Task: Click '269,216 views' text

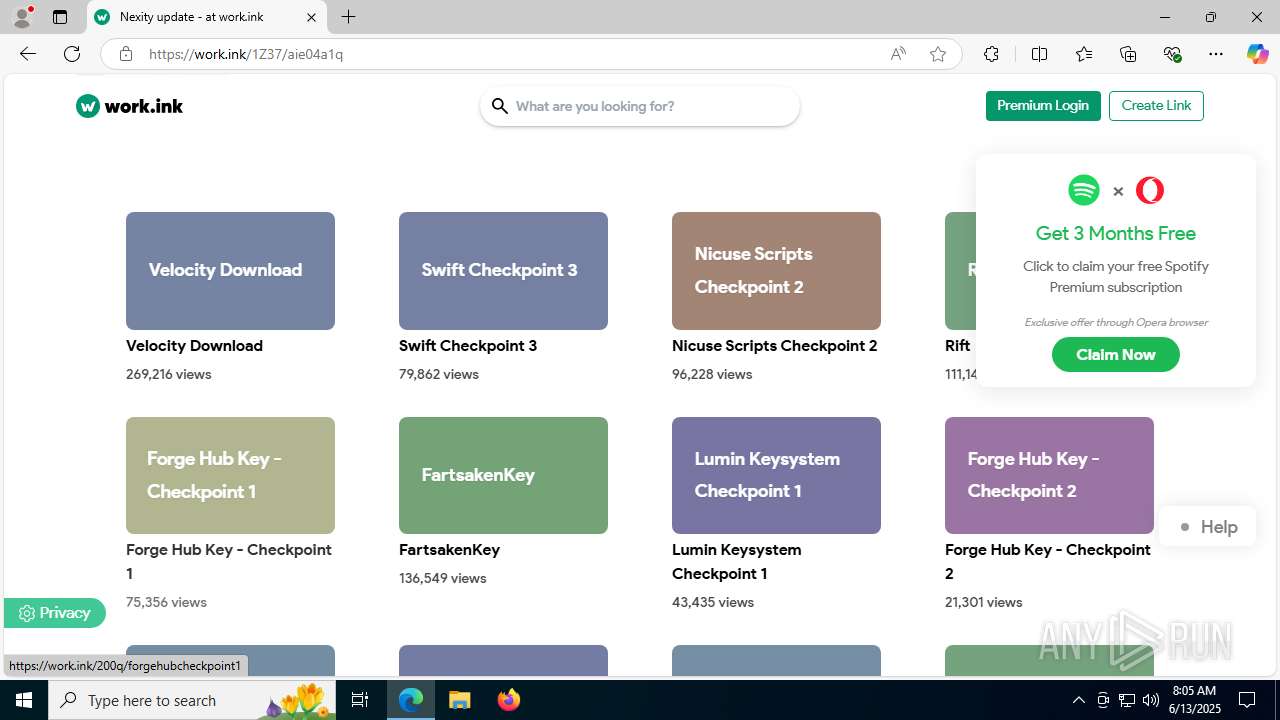Action: tap(169, 374)
